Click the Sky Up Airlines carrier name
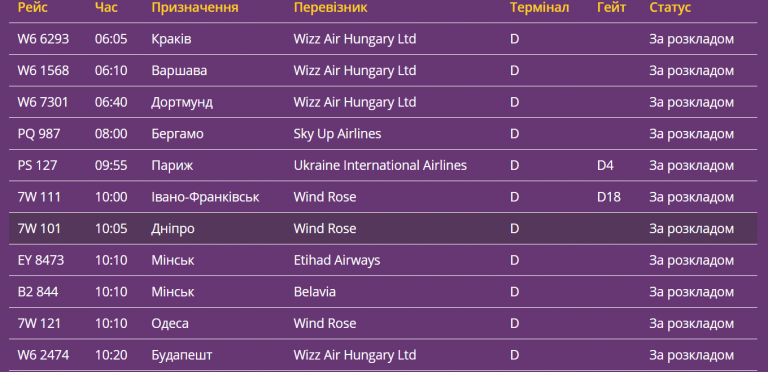 tap(337, 134)
